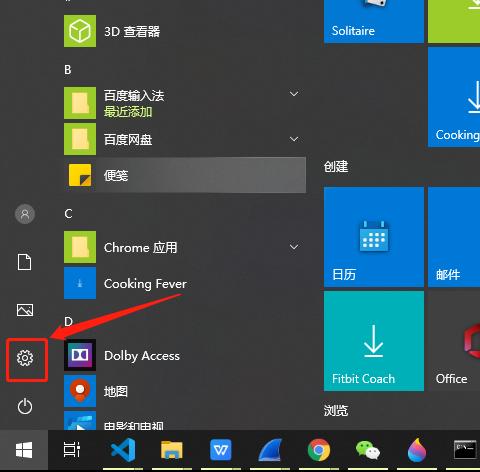
Task: Open the 邮件 mail tile
Action: coord(454,237)
